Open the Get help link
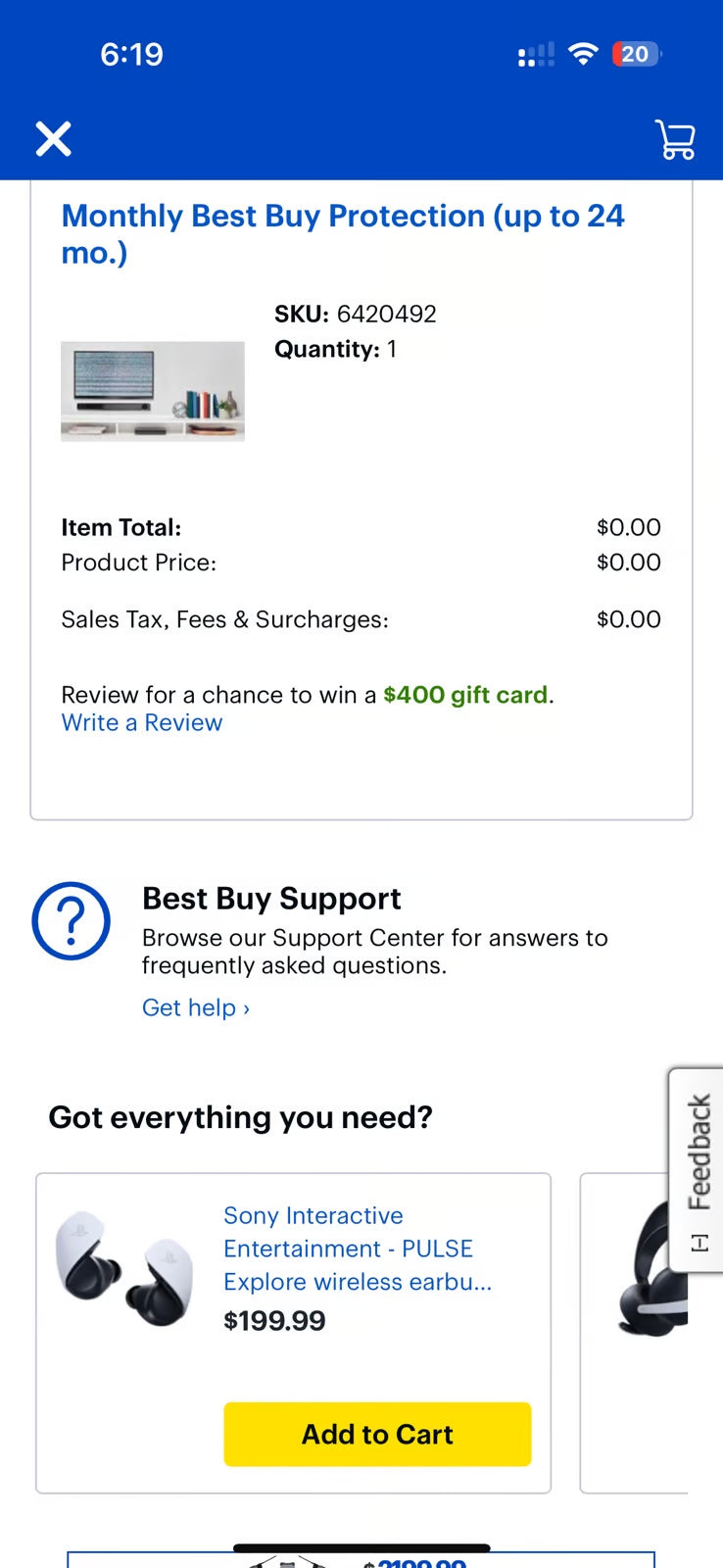The height and width of the screenshot is (1568, 723). pyautogui.click(x=196, y=1008)
